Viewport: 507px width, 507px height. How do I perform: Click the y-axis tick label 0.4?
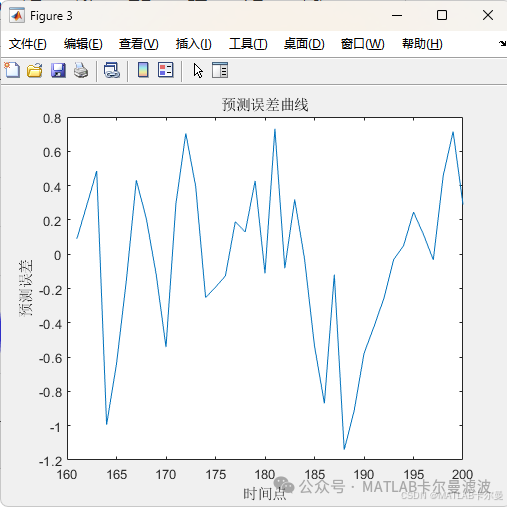pyautogui.click(x=52, y=187)
